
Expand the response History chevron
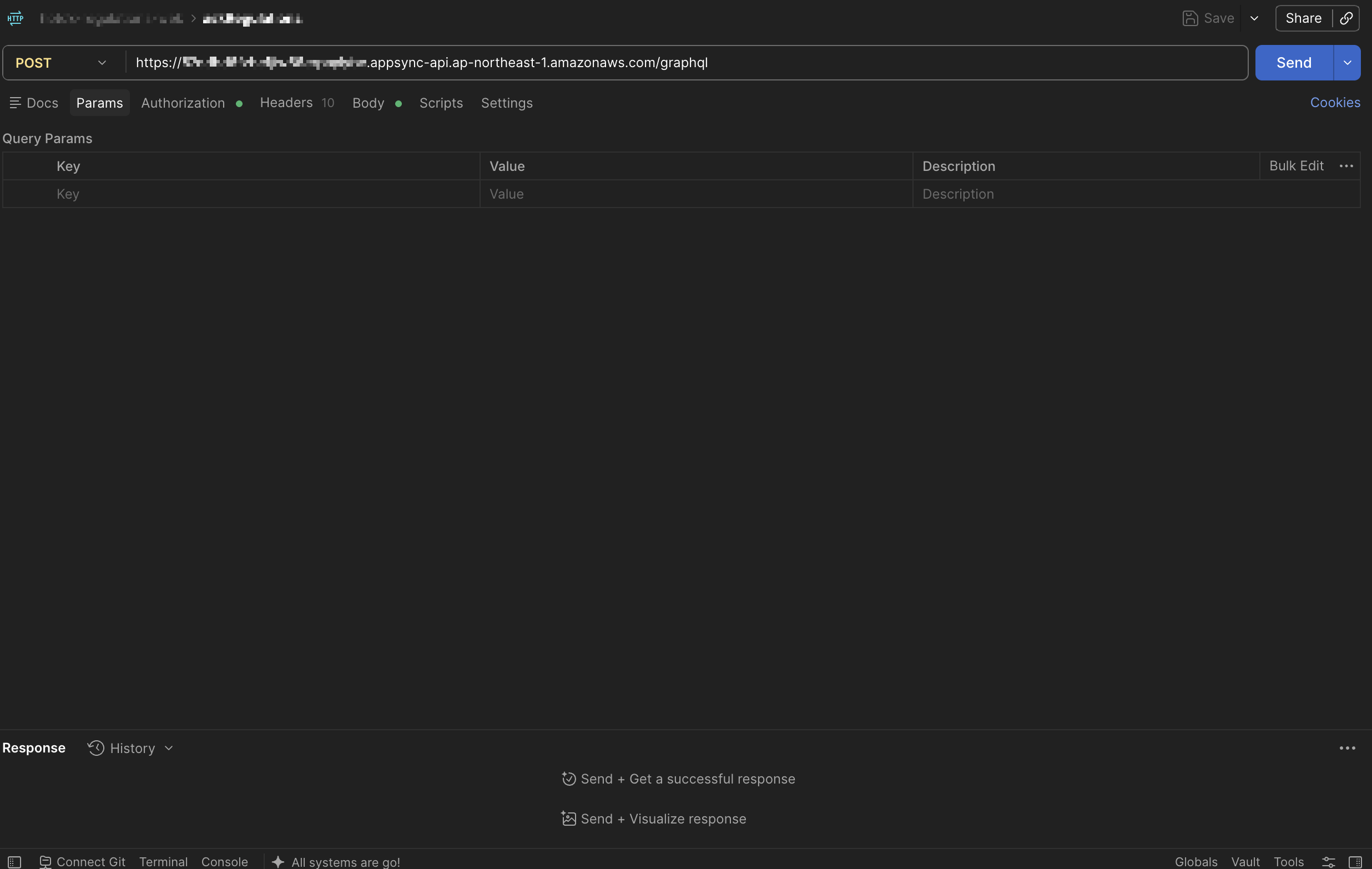(x=169, y=748)
